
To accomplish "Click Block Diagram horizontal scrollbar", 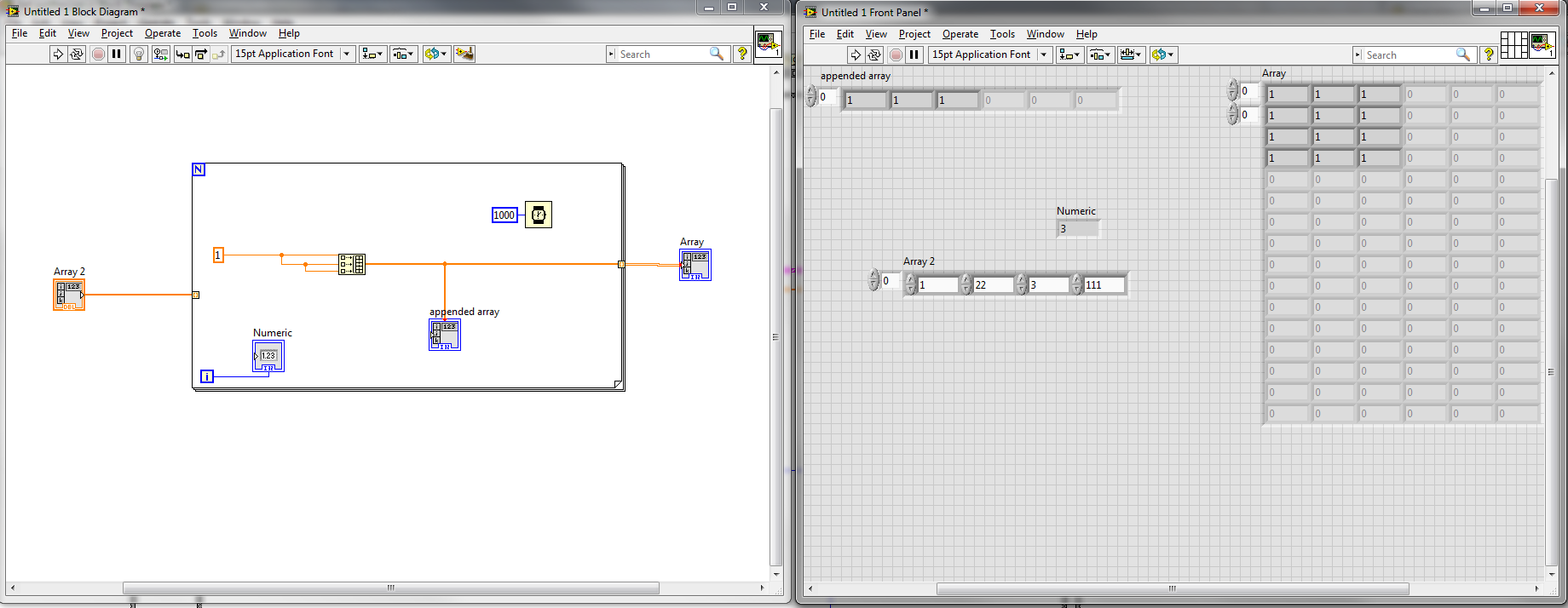I will coord(390,588).
